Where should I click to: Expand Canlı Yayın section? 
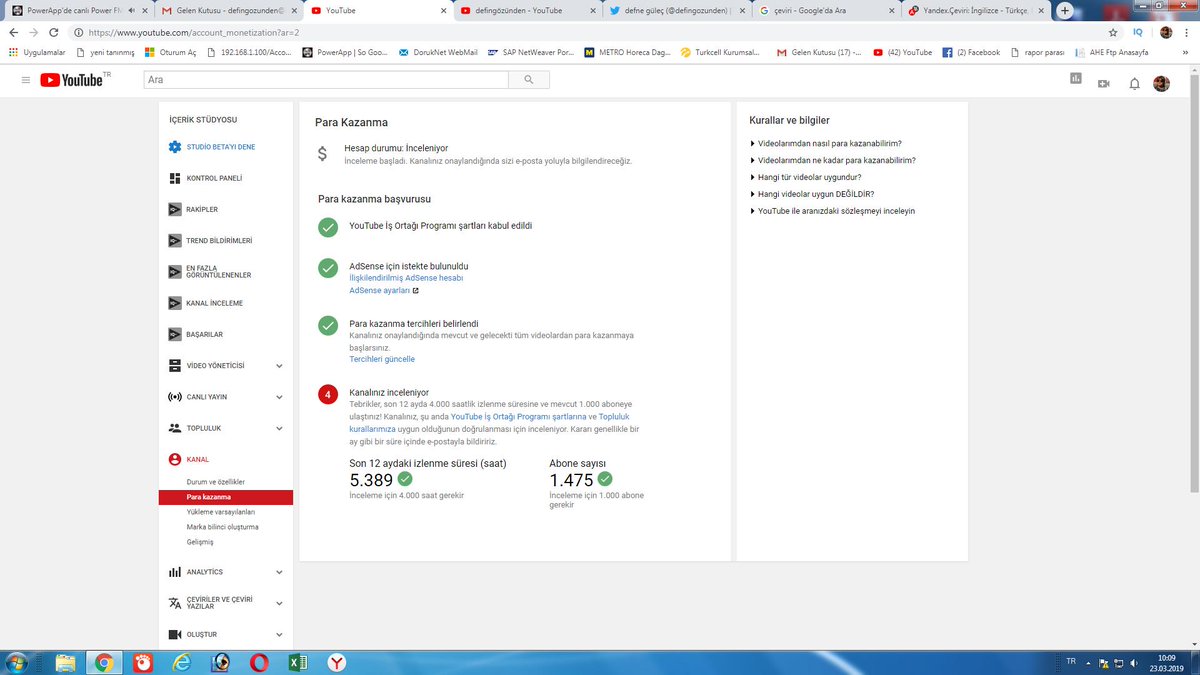coord(279,397)
